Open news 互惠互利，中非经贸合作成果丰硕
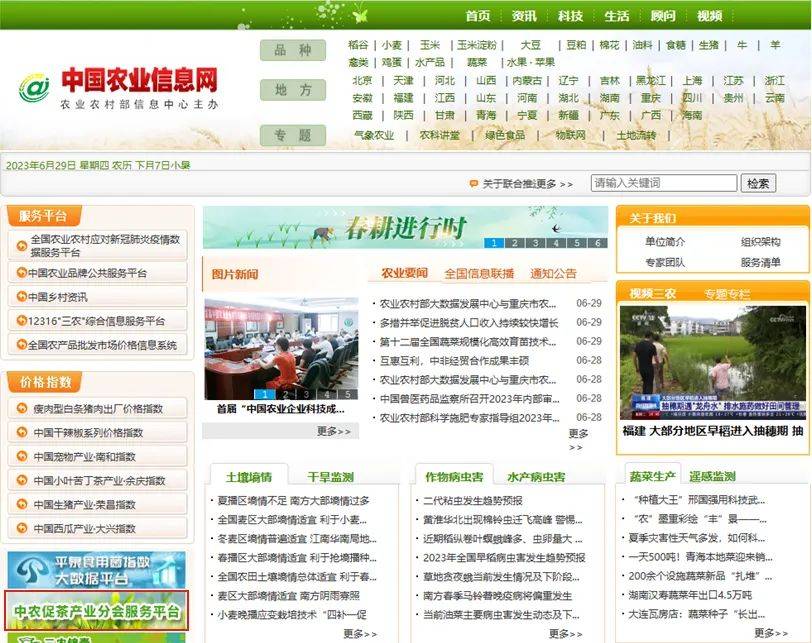 click(455, 360)
